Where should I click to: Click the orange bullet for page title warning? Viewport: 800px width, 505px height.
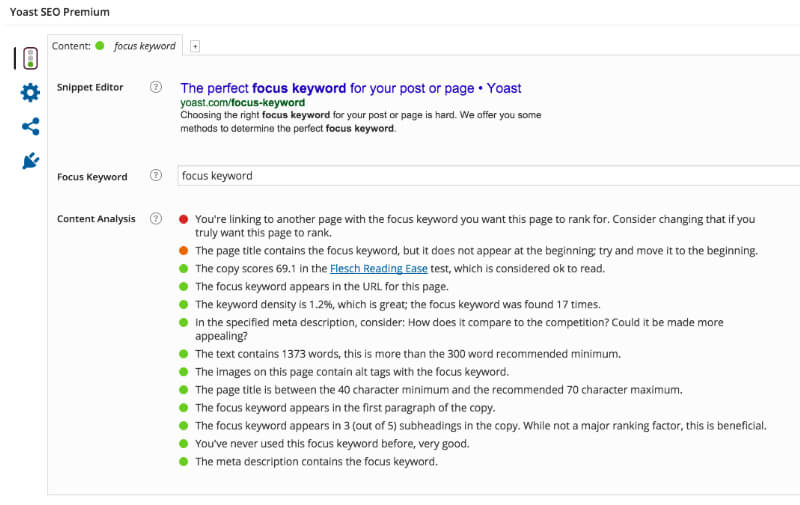click(184, 250)
